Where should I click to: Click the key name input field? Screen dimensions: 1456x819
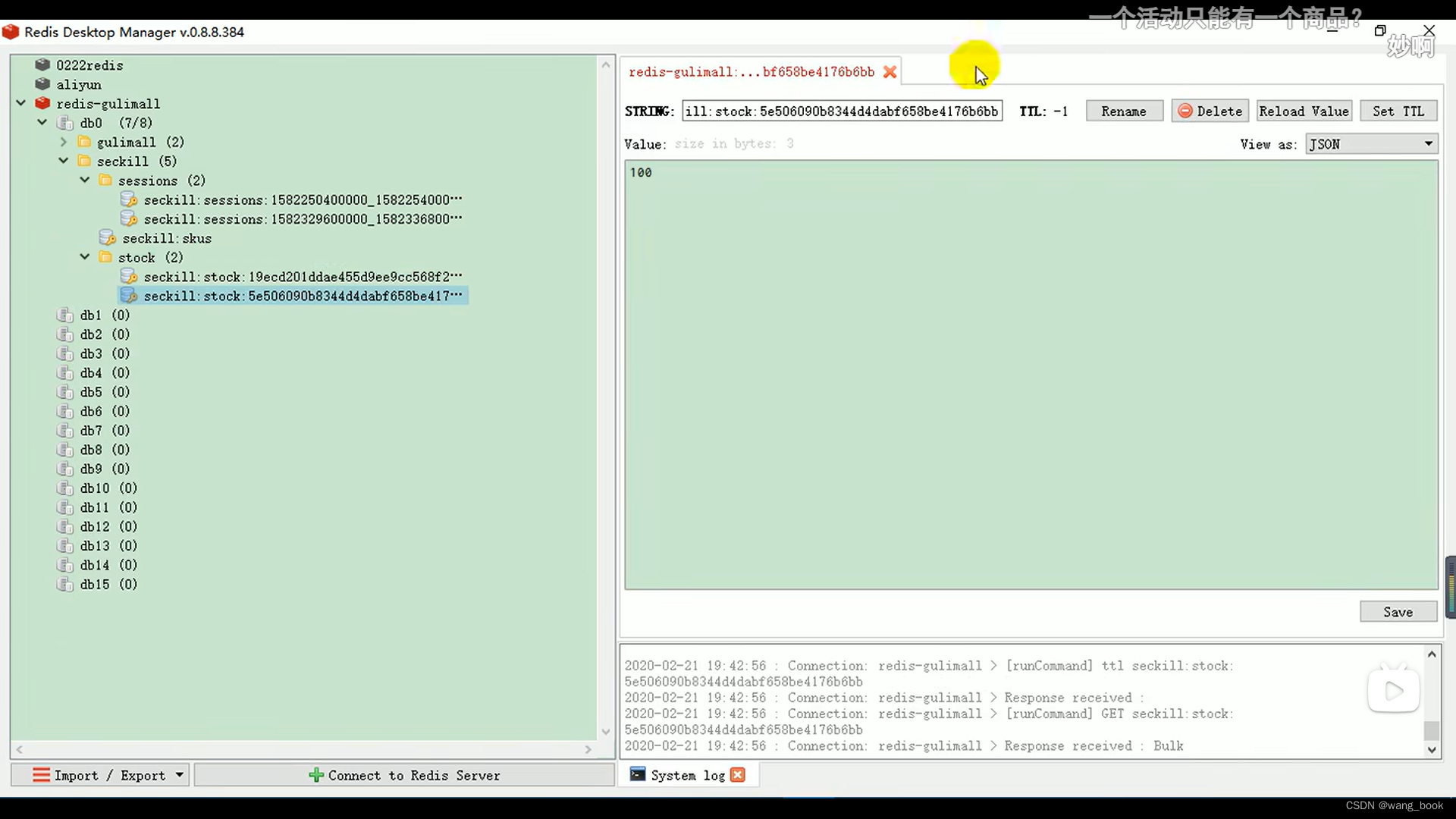[842, 111]
